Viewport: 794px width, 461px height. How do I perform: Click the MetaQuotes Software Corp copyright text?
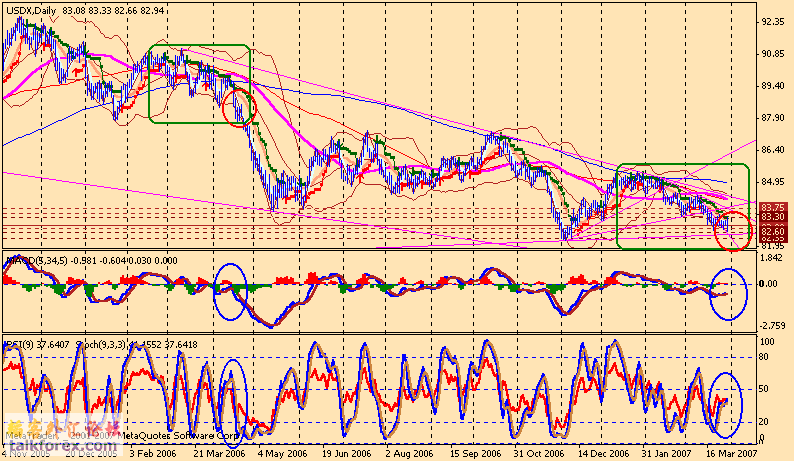pos(178,435)
